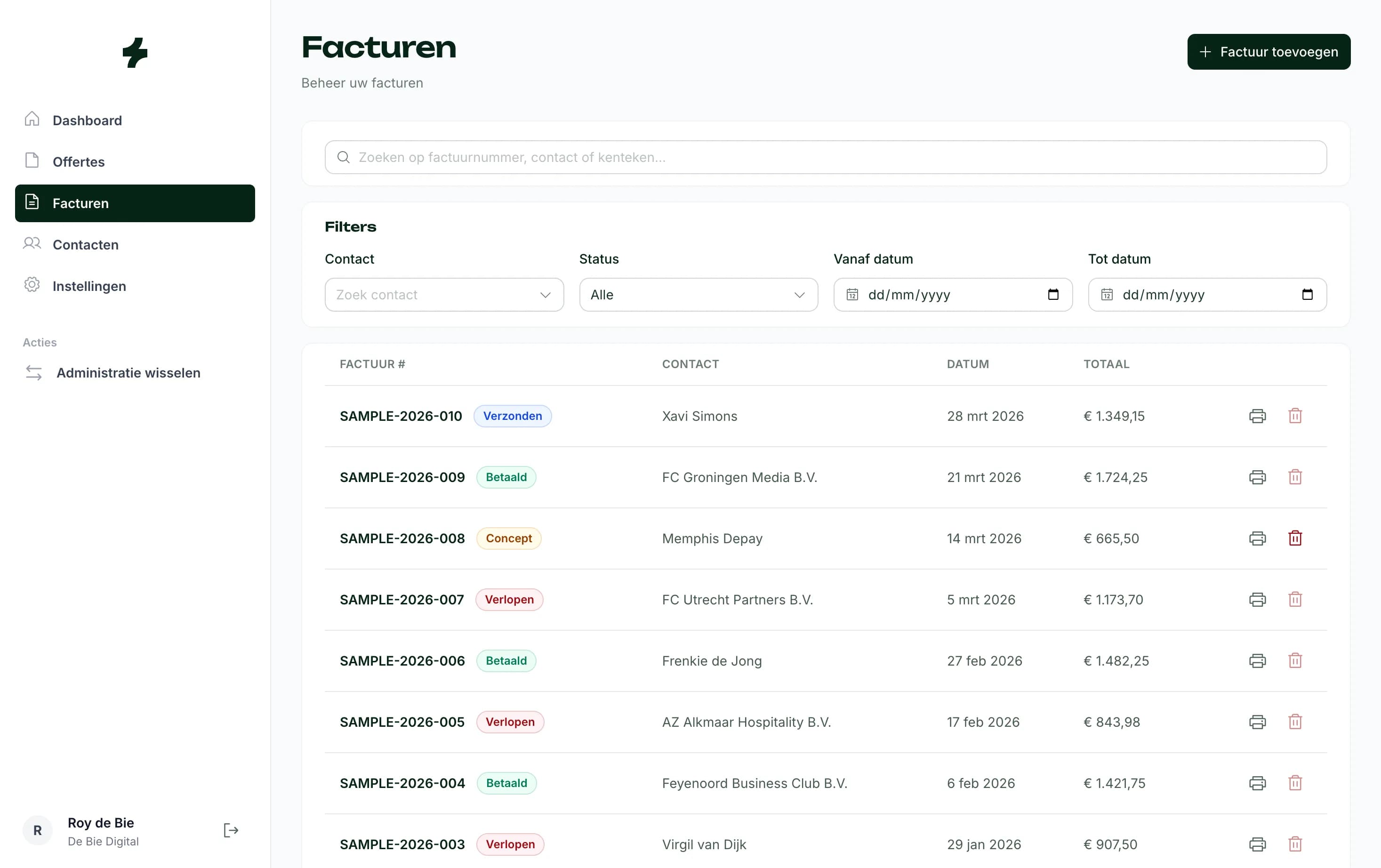Click the user avatar circle with R
The height and width of the screenshot is (868, 1381).
click(37, 830)
